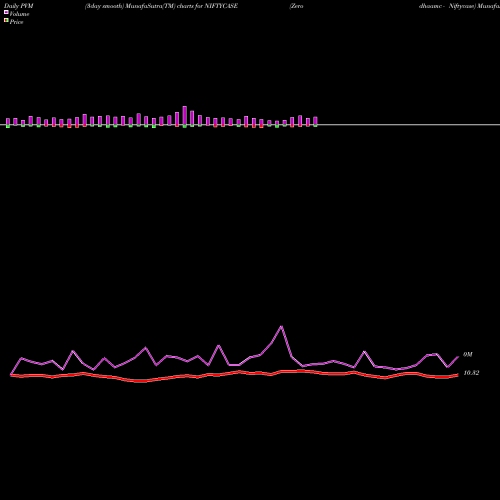This screenshot has height=500, width=500.
Task: Click the 'Daily PVM' title text
Action: coord(19,6)
